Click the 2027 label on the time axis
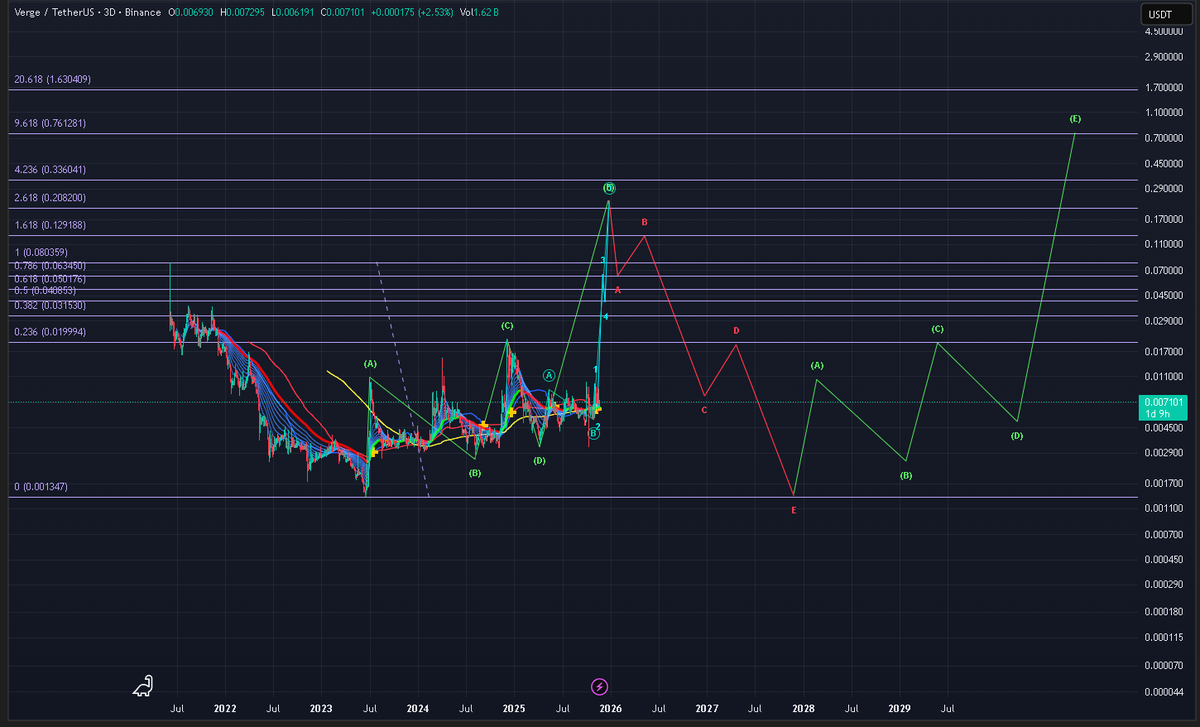Viewport: 1200px width, 727px height. pos(707,708)
